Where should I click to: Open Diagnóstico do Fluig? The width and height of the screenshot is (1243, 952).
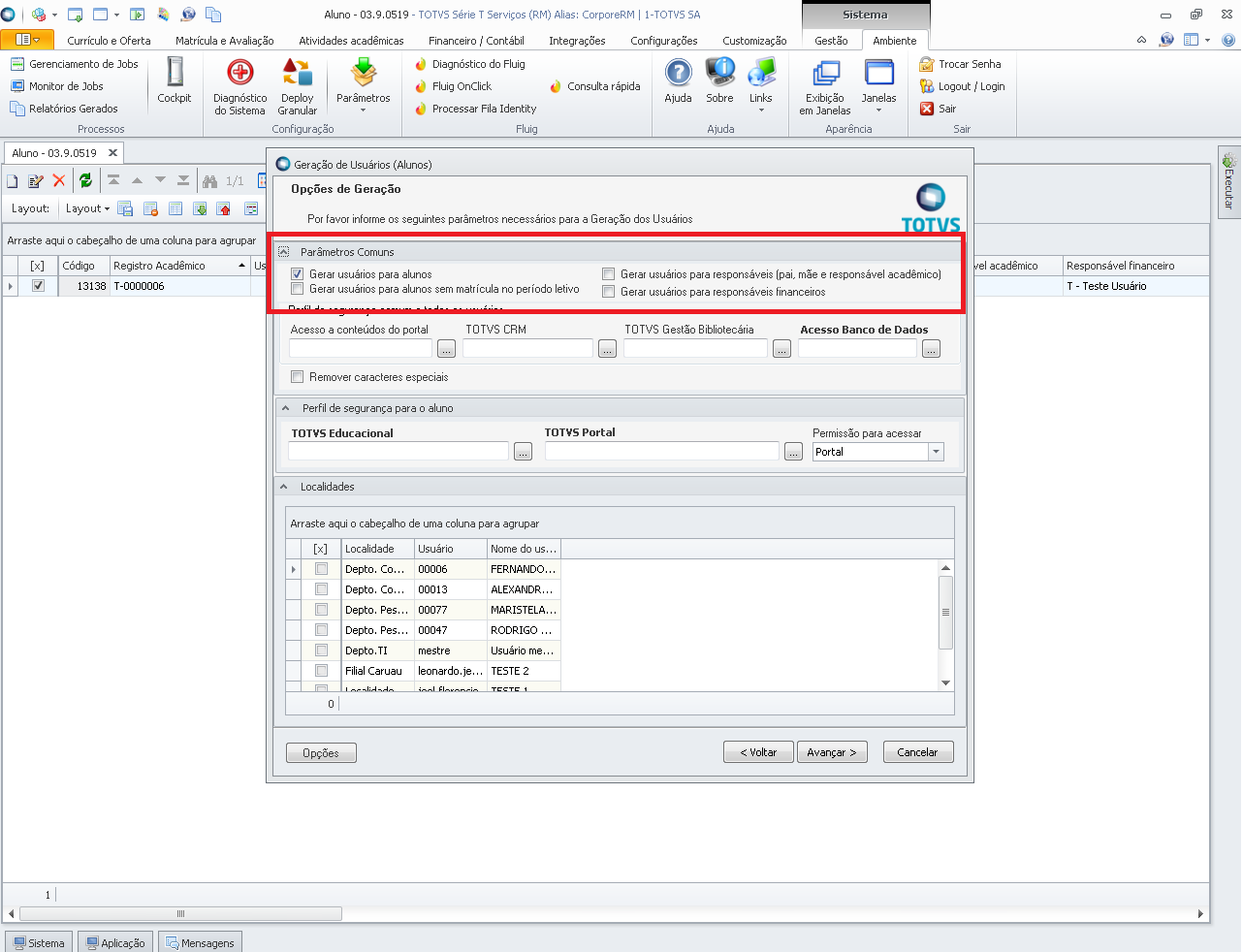[469, 64]
